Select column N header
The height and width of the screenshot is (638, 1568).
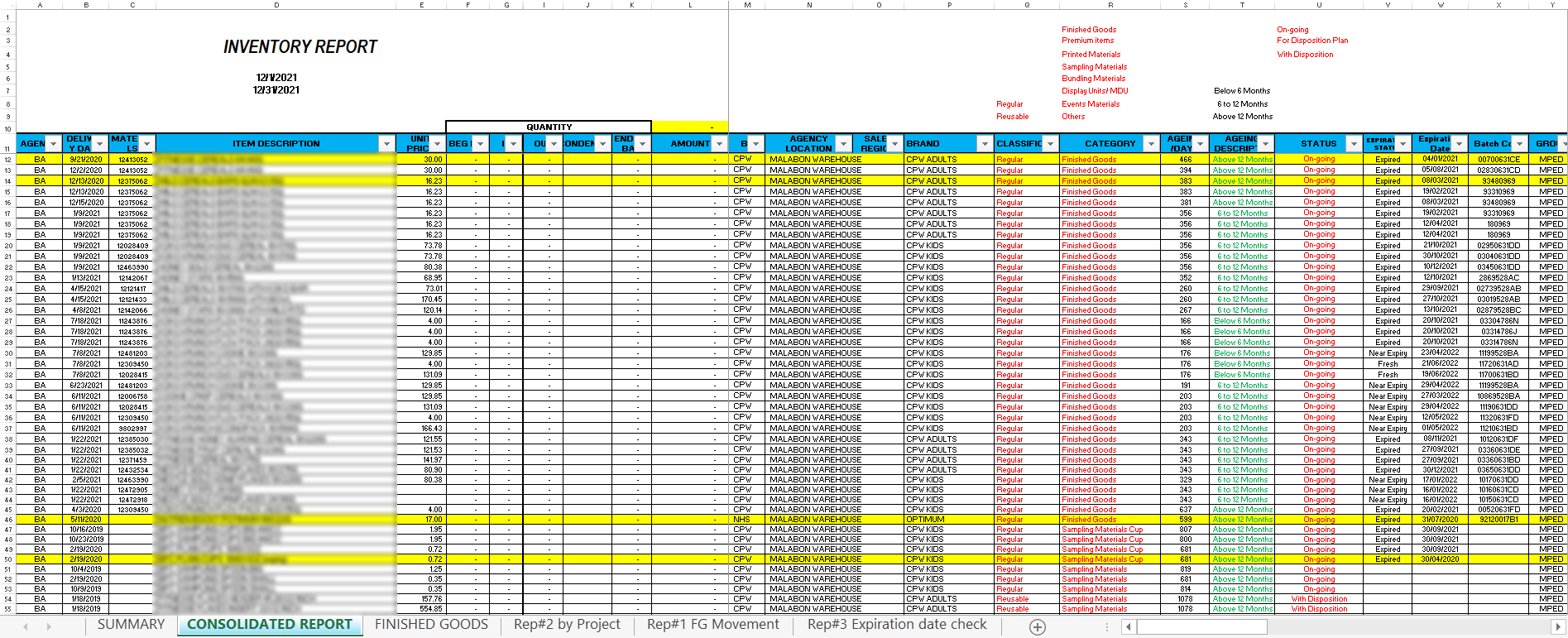[x=809, y=5]
